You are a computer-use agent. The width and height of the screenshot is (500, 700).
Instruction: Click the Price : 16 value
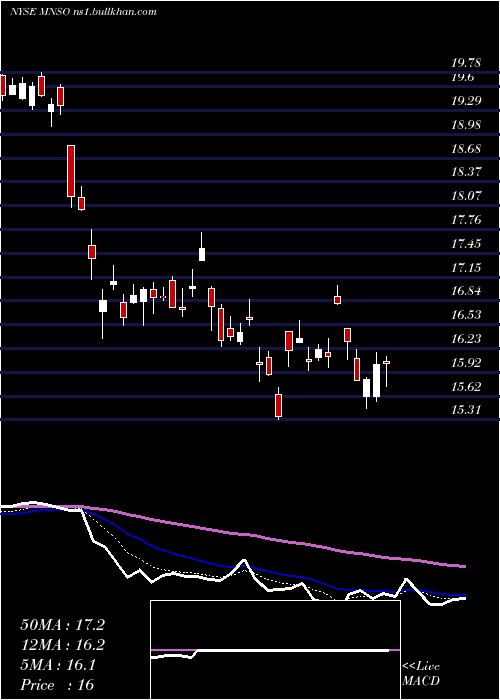(x=57, y=685)
